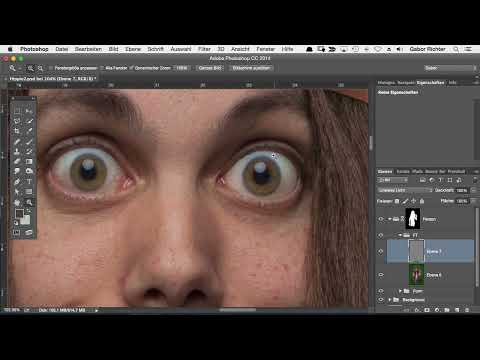The width and height of the screenshot is (480, 360).
Task: Lock layer position icon
Action: tap(414, 201)
